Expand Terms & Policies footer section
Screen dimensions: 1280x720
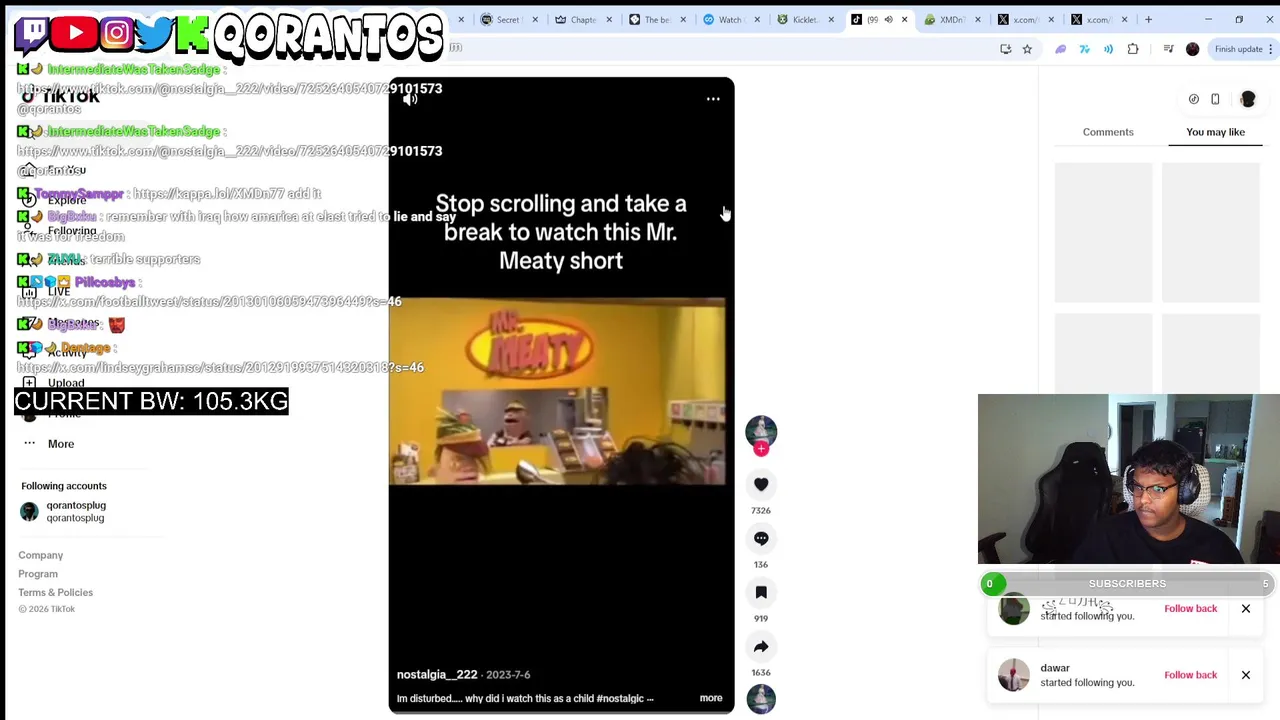pyautogui.click(x=55, y=593)
